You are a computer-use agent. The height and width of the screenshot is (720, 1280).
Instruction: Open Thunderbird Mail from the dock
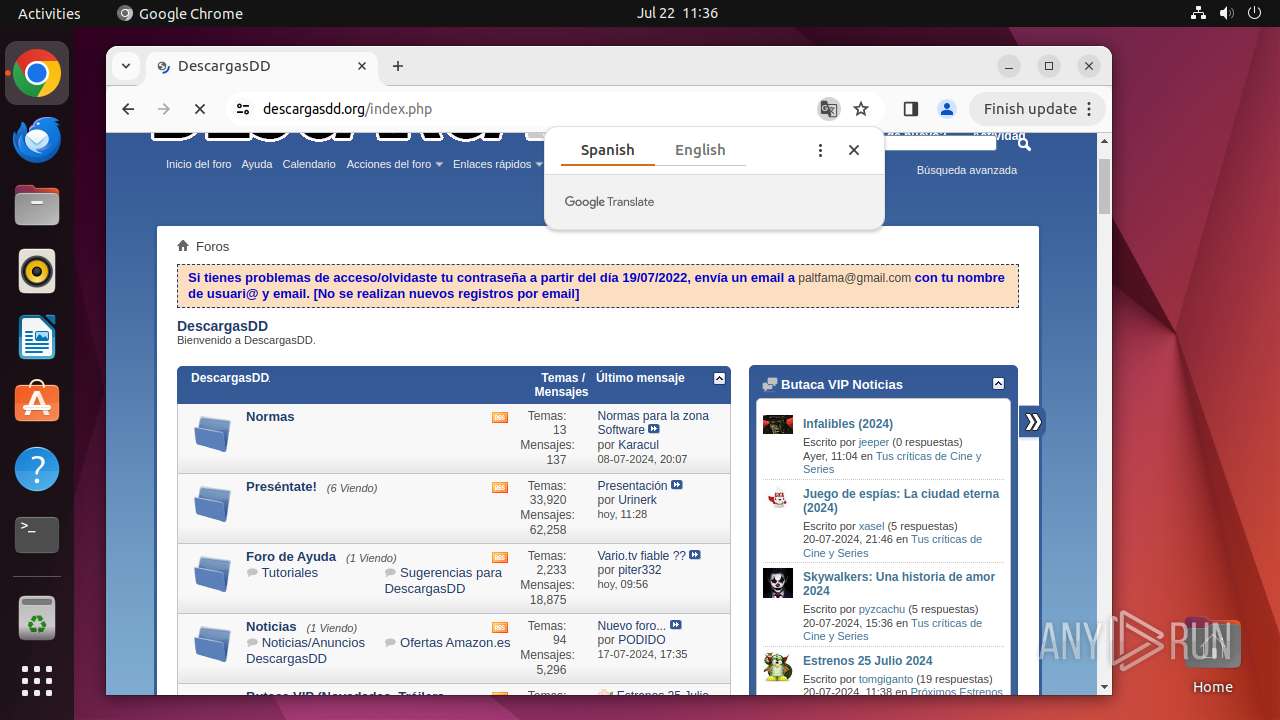(x=37, y=139)
